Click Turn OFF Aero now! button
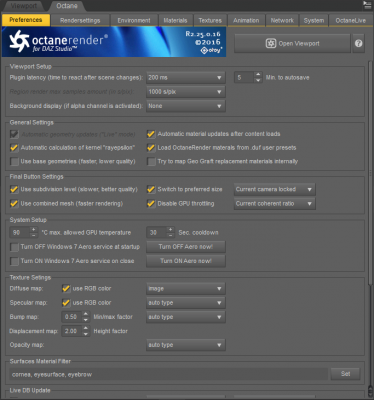374x400 pixels. 186,247
